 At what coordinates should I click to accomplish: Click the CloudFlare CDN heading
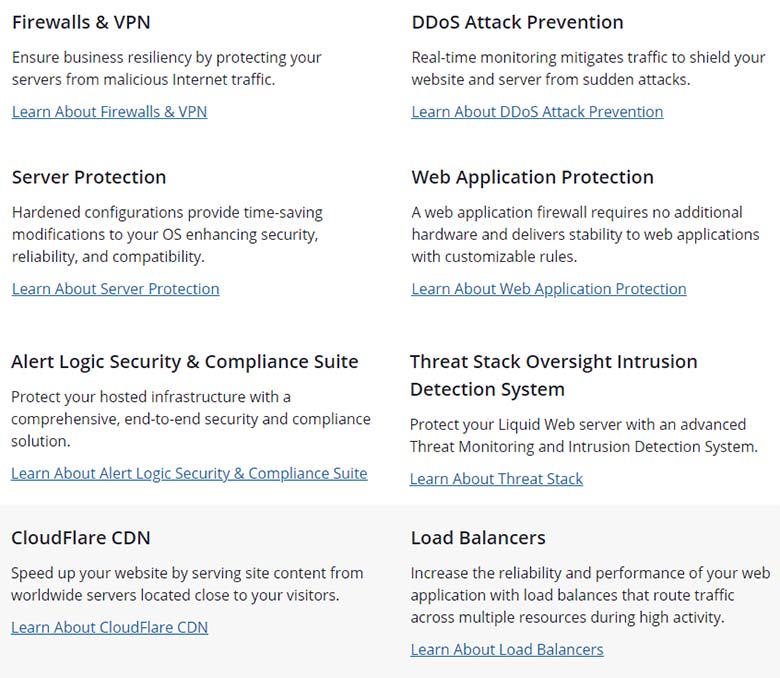81,538
